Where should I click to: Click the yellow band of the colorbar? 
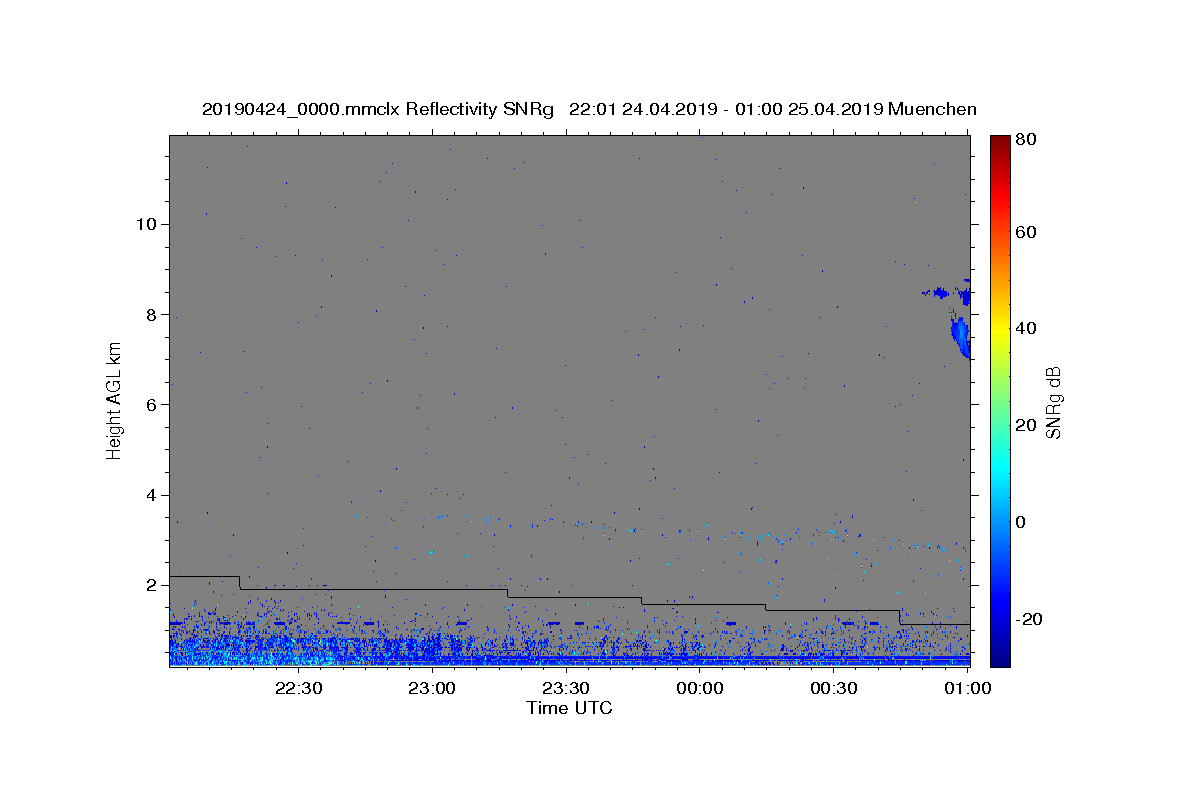click(1000, 328)
